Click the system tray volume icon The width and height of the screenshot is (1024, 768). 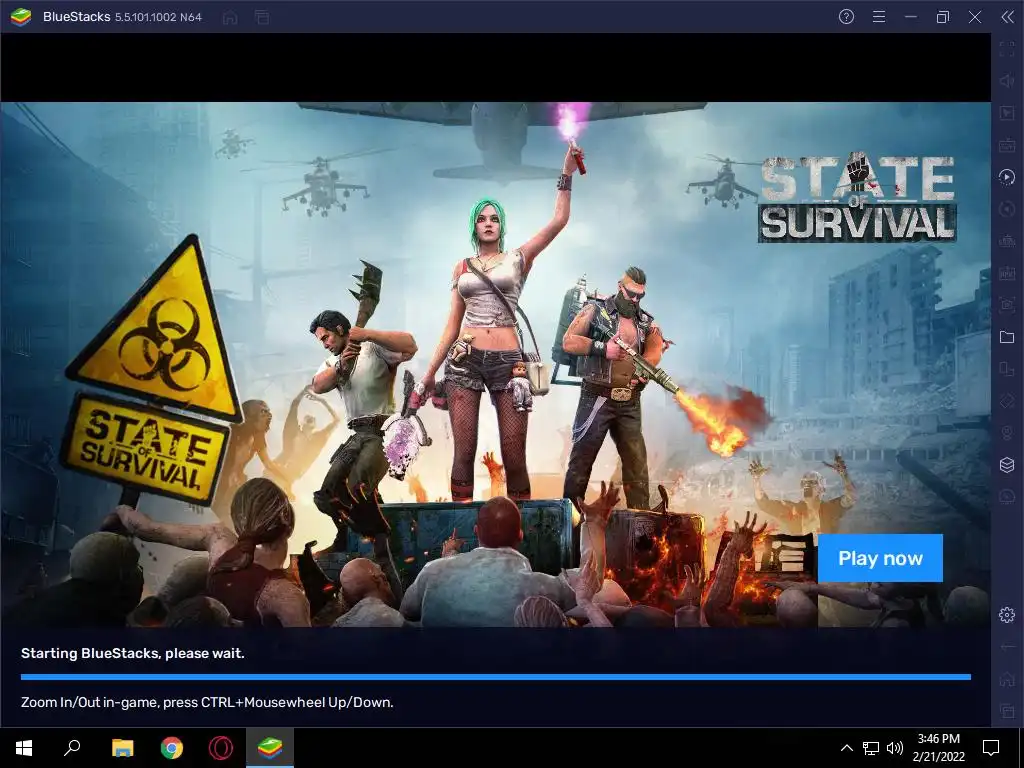coord(895,748)
